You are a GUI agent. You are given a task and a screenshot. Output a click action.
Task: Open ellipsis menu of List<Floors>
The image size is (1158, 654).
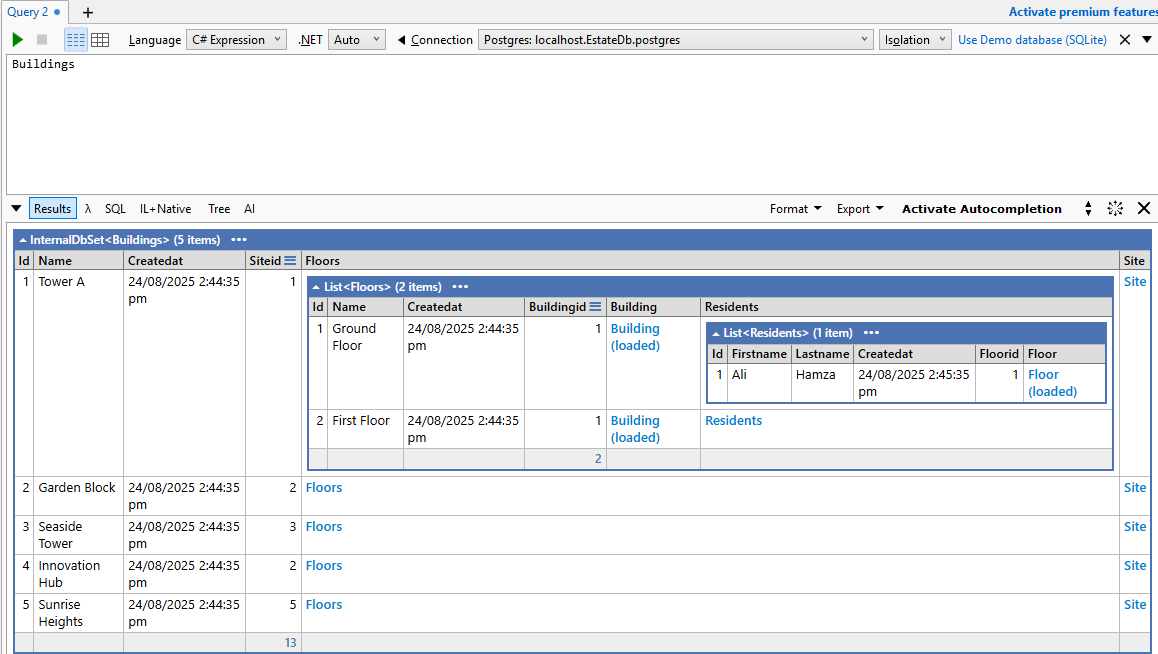pos(460,286)
